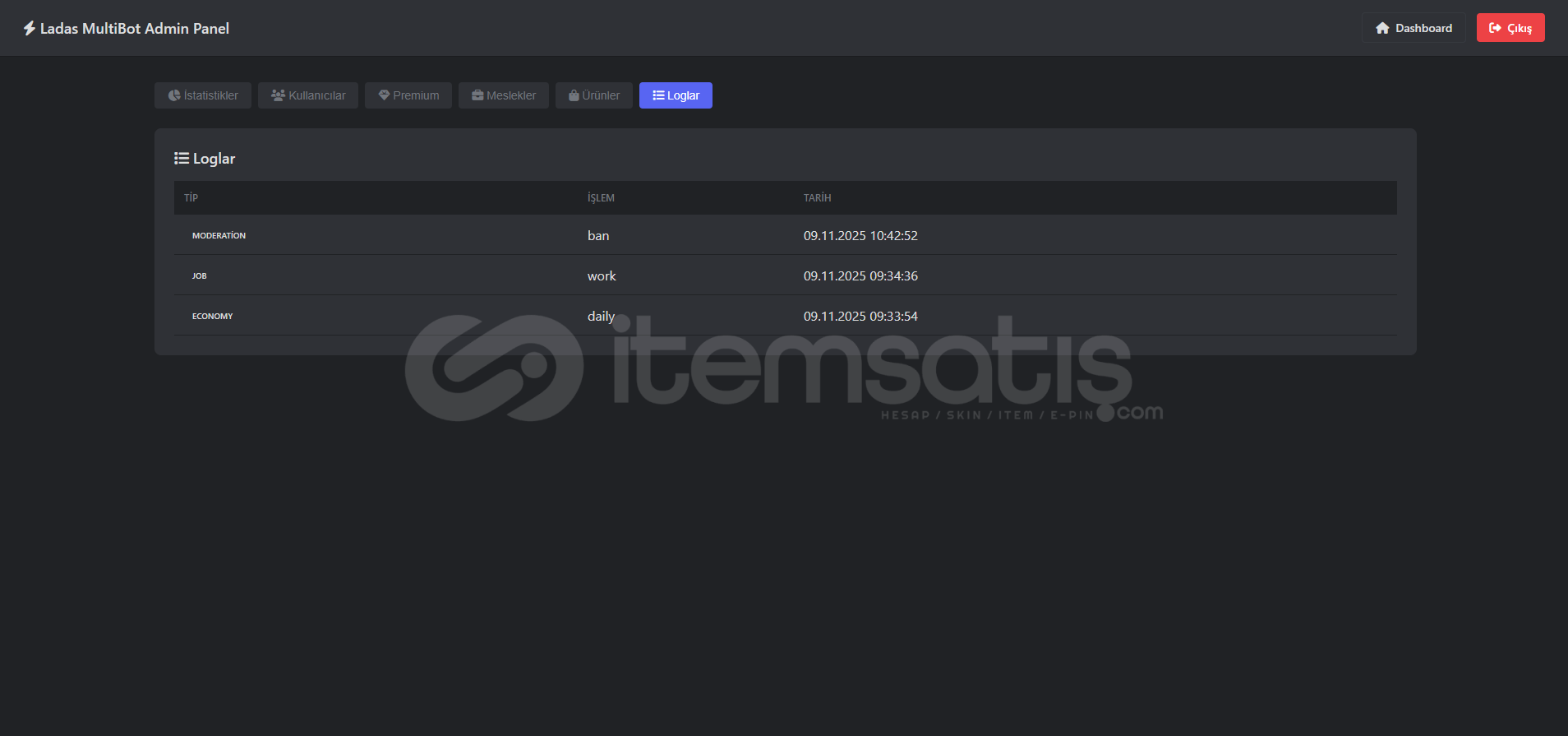Go to the Premium tab

tap(408, 95)
